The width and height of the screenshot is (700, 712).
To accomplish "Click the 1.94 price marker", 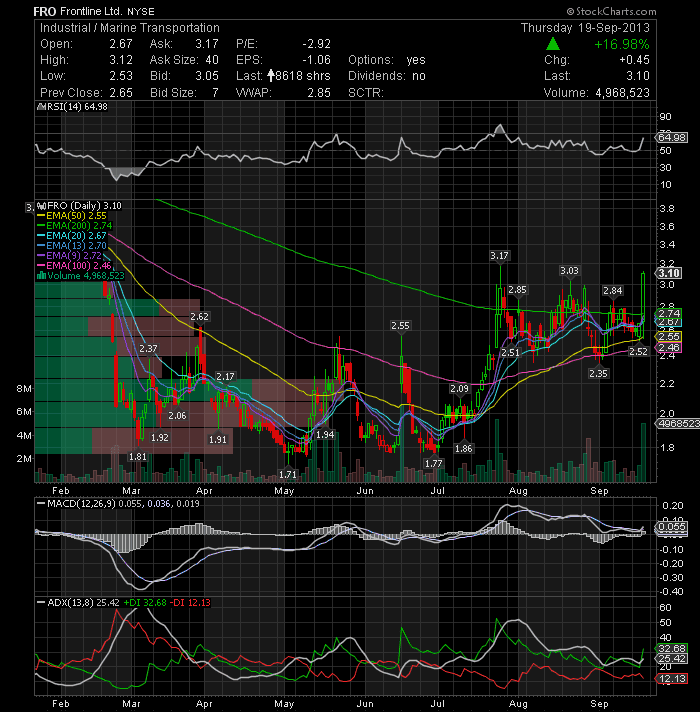I will pyautogui.click(x=325, y=434).
